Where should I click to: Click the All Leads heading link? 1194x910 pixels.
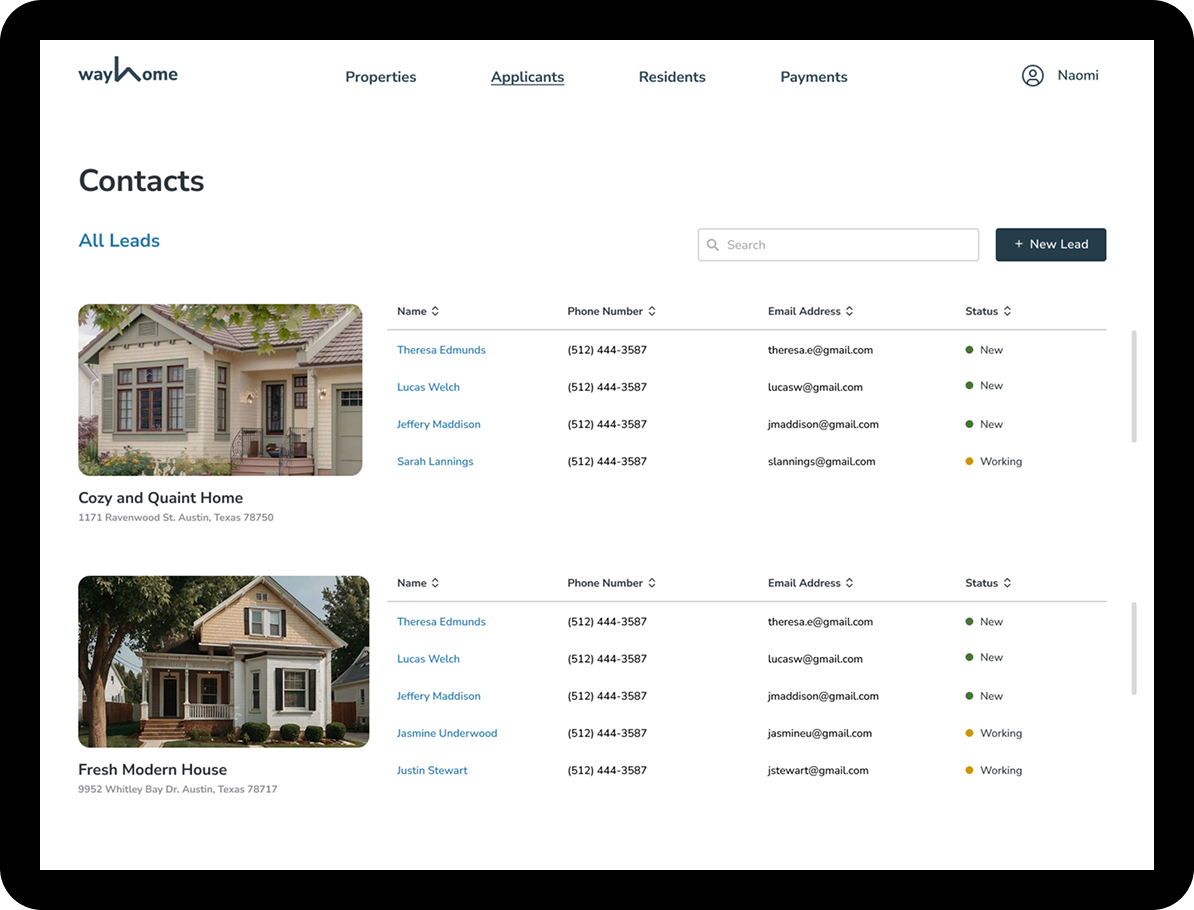click(118, 240)
